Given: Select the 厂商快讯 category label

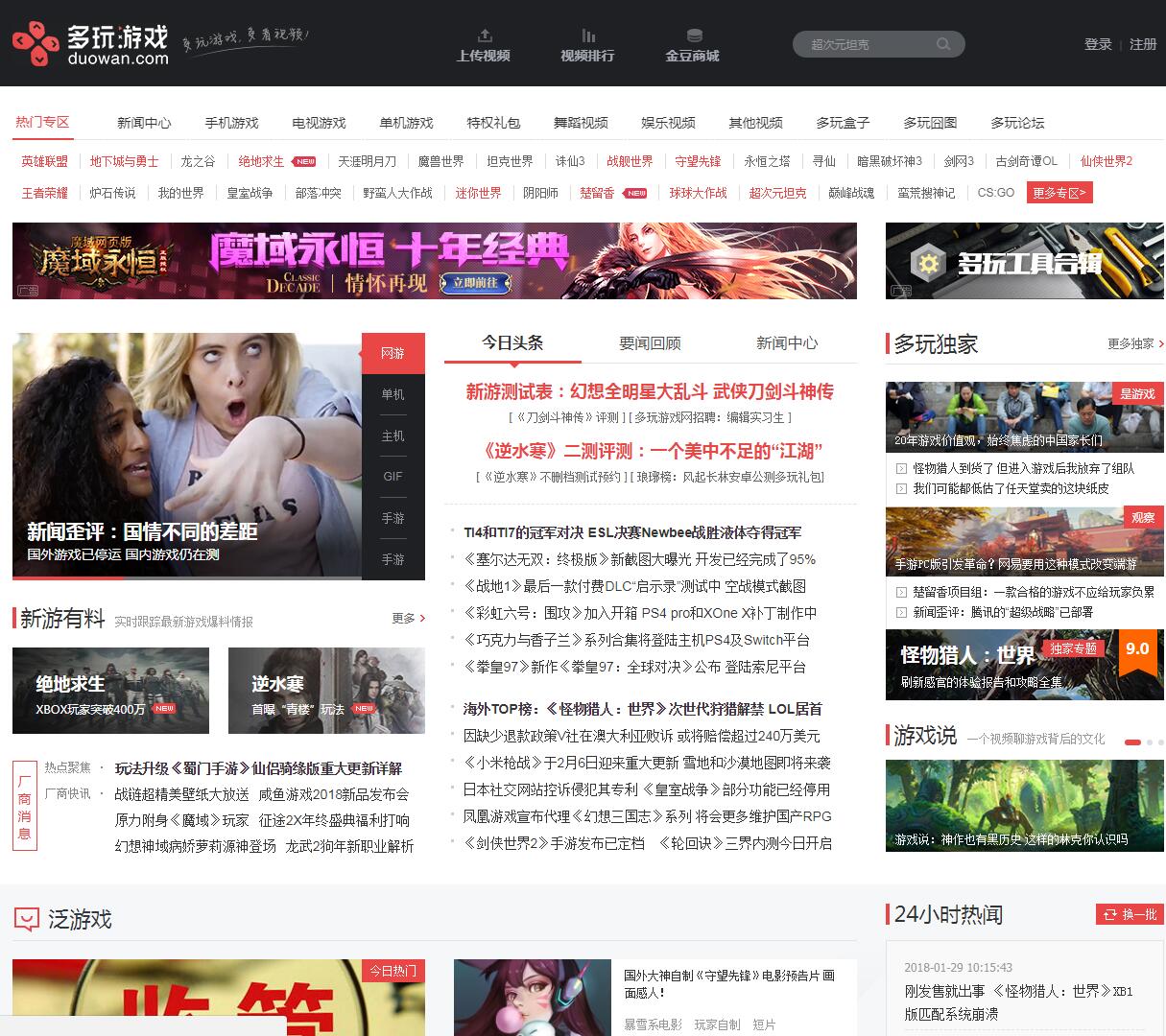Looking at the screenshot, I should (68, 793).
